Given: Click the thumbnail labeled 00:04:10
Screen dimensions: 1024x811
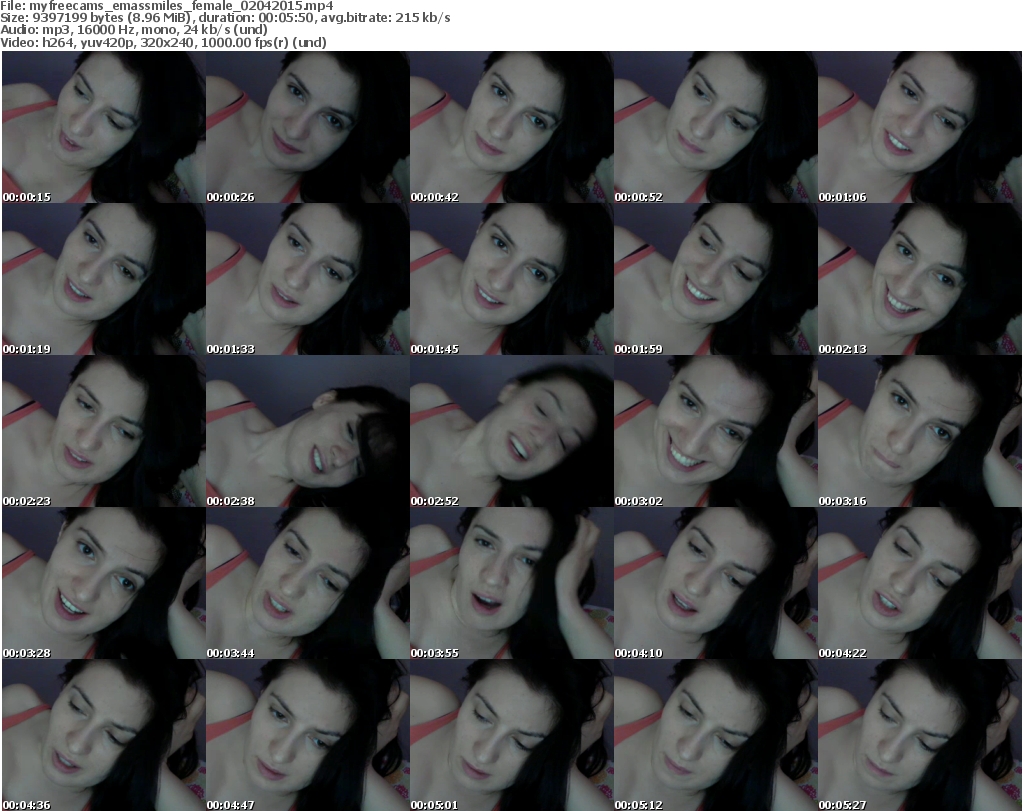Looking at the screenshot, I should click(715, 583).
